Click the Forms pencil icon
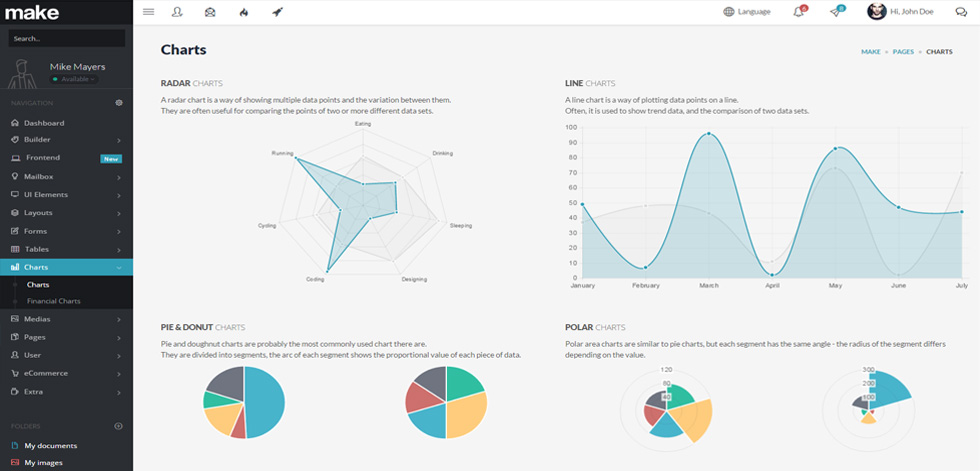Image resolution: width=980 pixels, height=471 pixels. (15, 231)
